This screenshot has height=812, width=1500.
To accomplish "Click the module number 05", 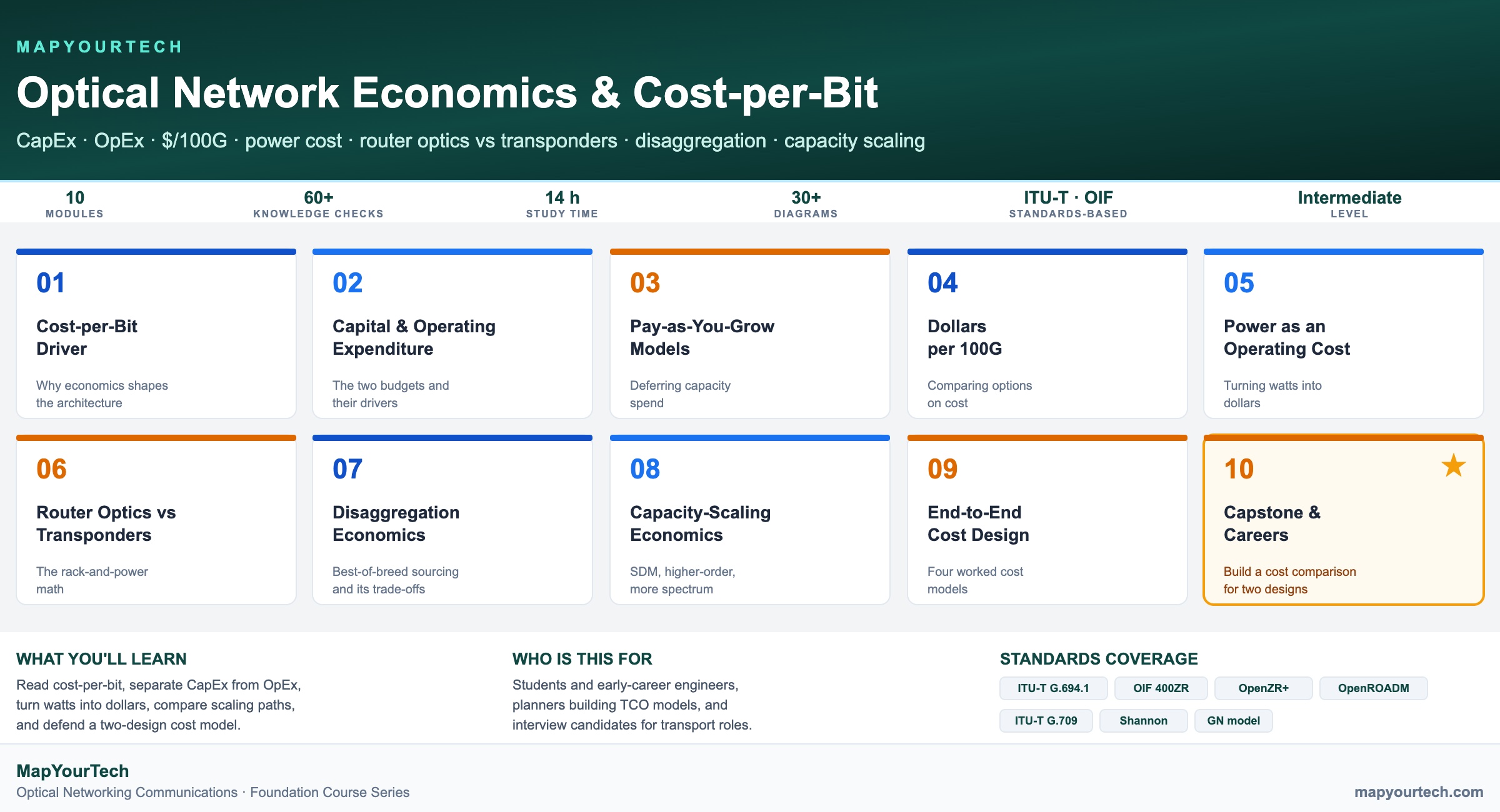I will coord(1239,283).
